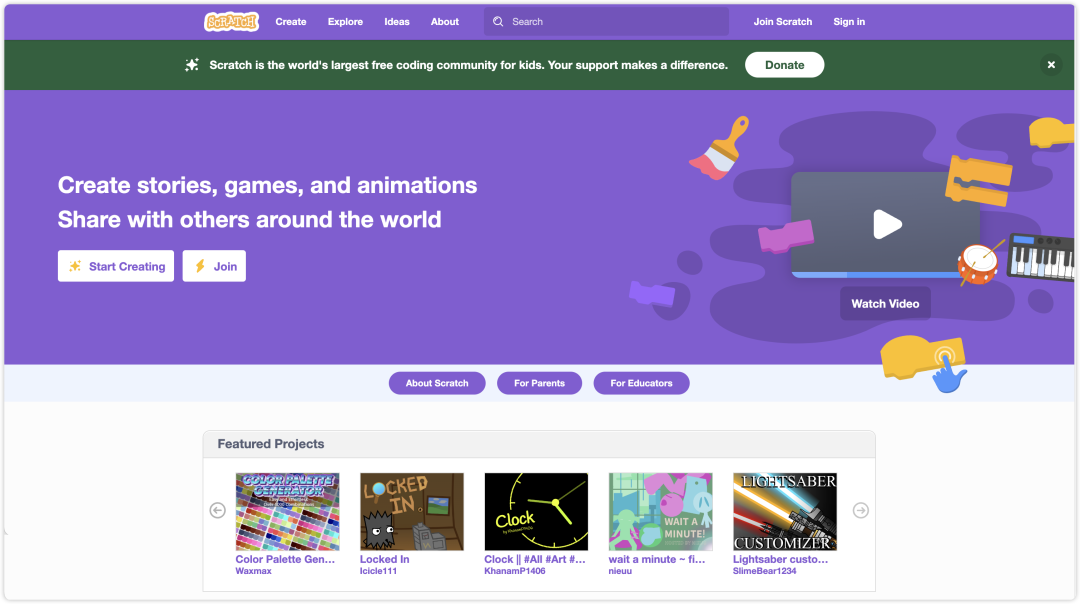Click Sign in in the navigation bar
Viewport: 1080px width, 604px height.
[849, 22]
